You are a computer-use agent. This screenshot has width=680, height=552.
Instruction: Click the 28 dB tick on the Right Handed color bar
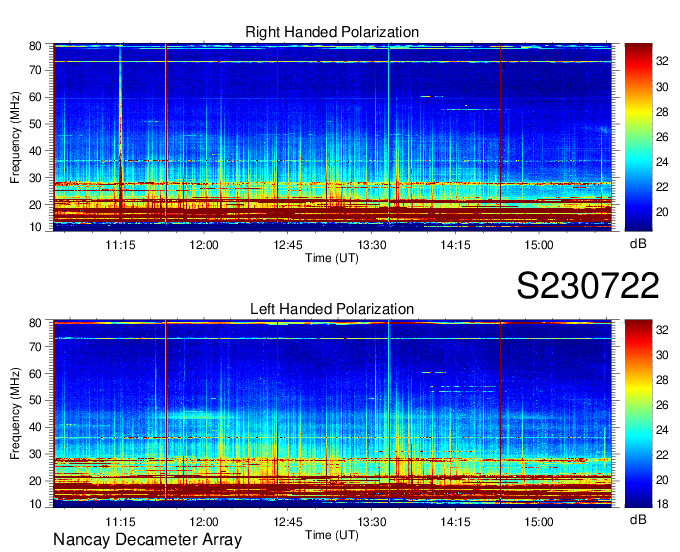[x=662, y=112]
